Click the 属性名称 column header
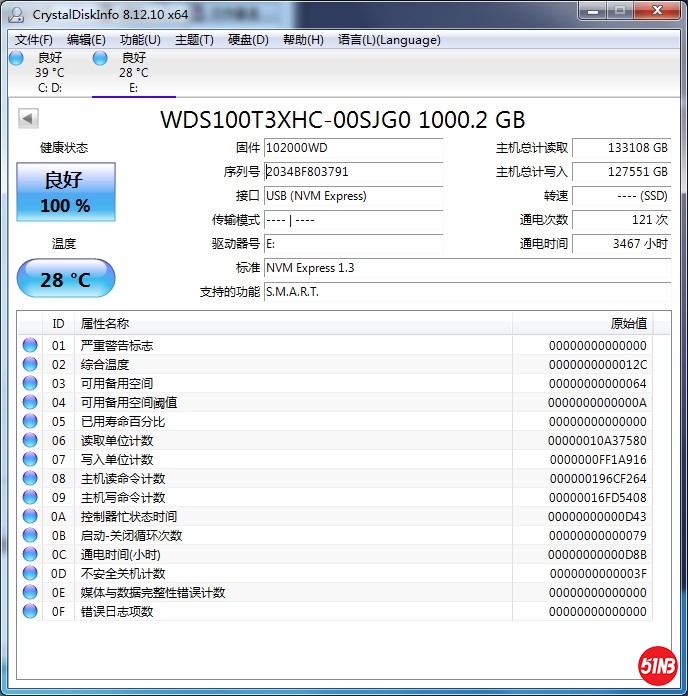 [x=293, y=324]
